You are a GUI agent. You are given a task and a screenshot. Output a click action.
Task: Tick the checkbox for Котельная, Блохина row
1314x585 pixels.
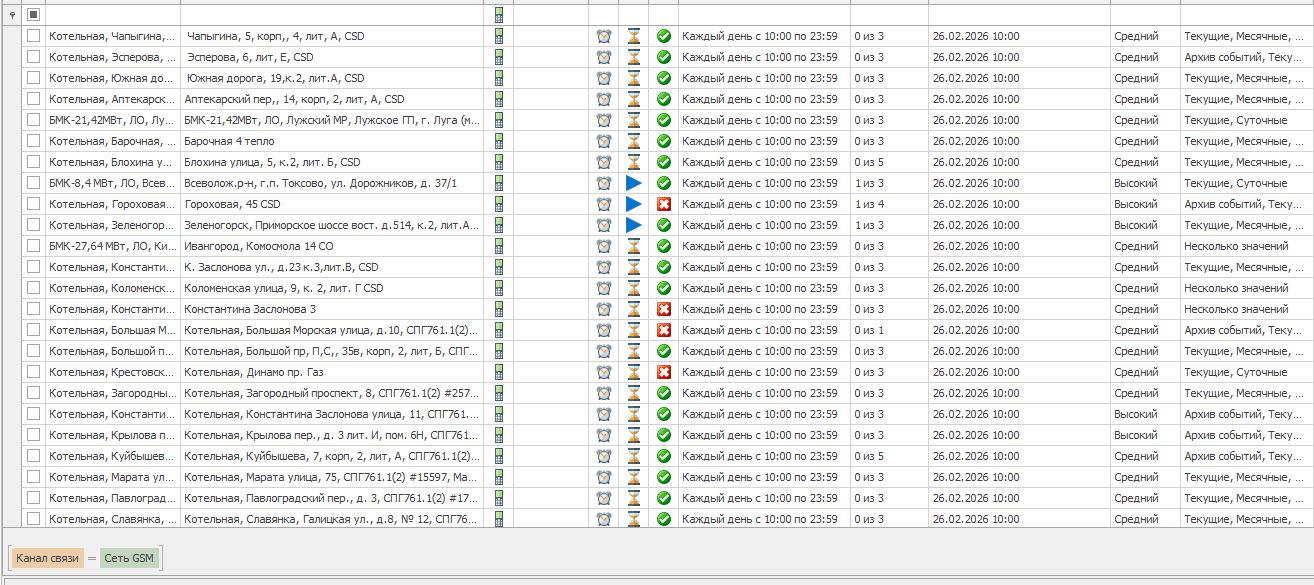point(34,162)
